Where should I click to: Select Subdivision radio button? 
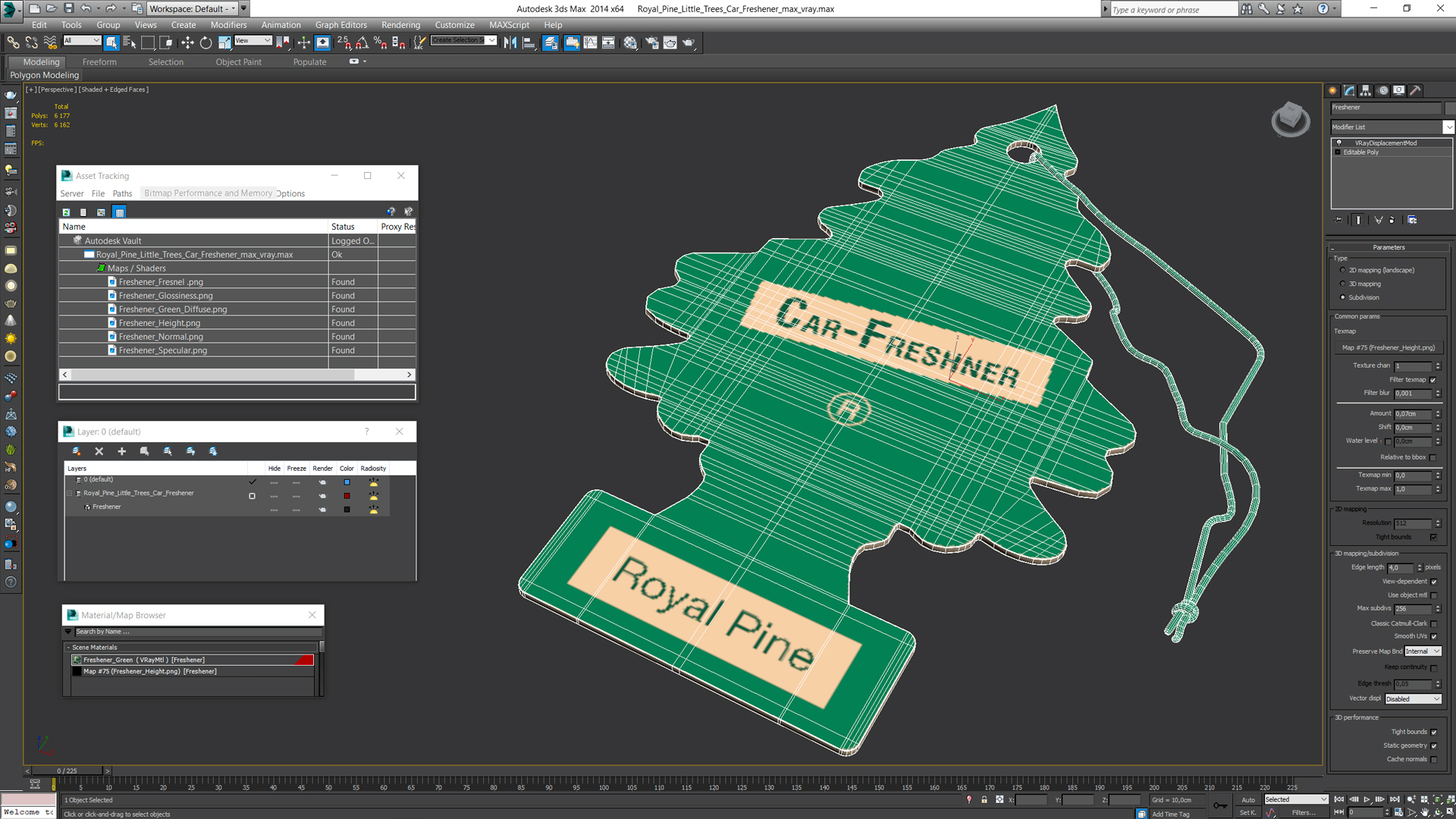[1342, 297]
